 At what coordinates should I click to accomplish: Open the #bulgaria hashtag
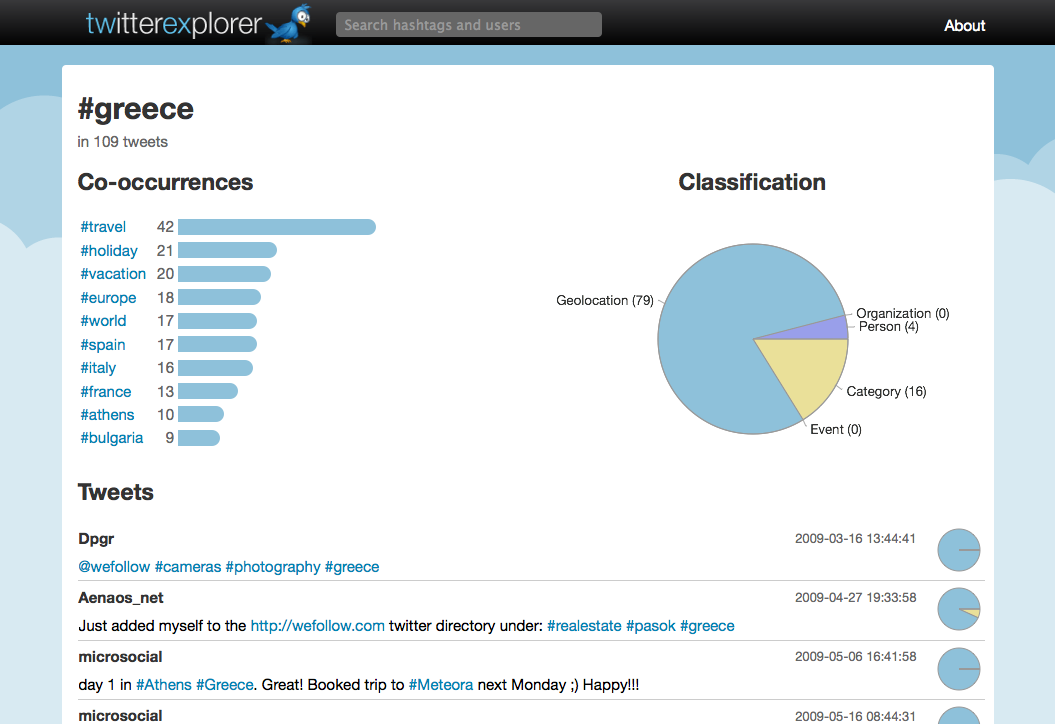112,438
